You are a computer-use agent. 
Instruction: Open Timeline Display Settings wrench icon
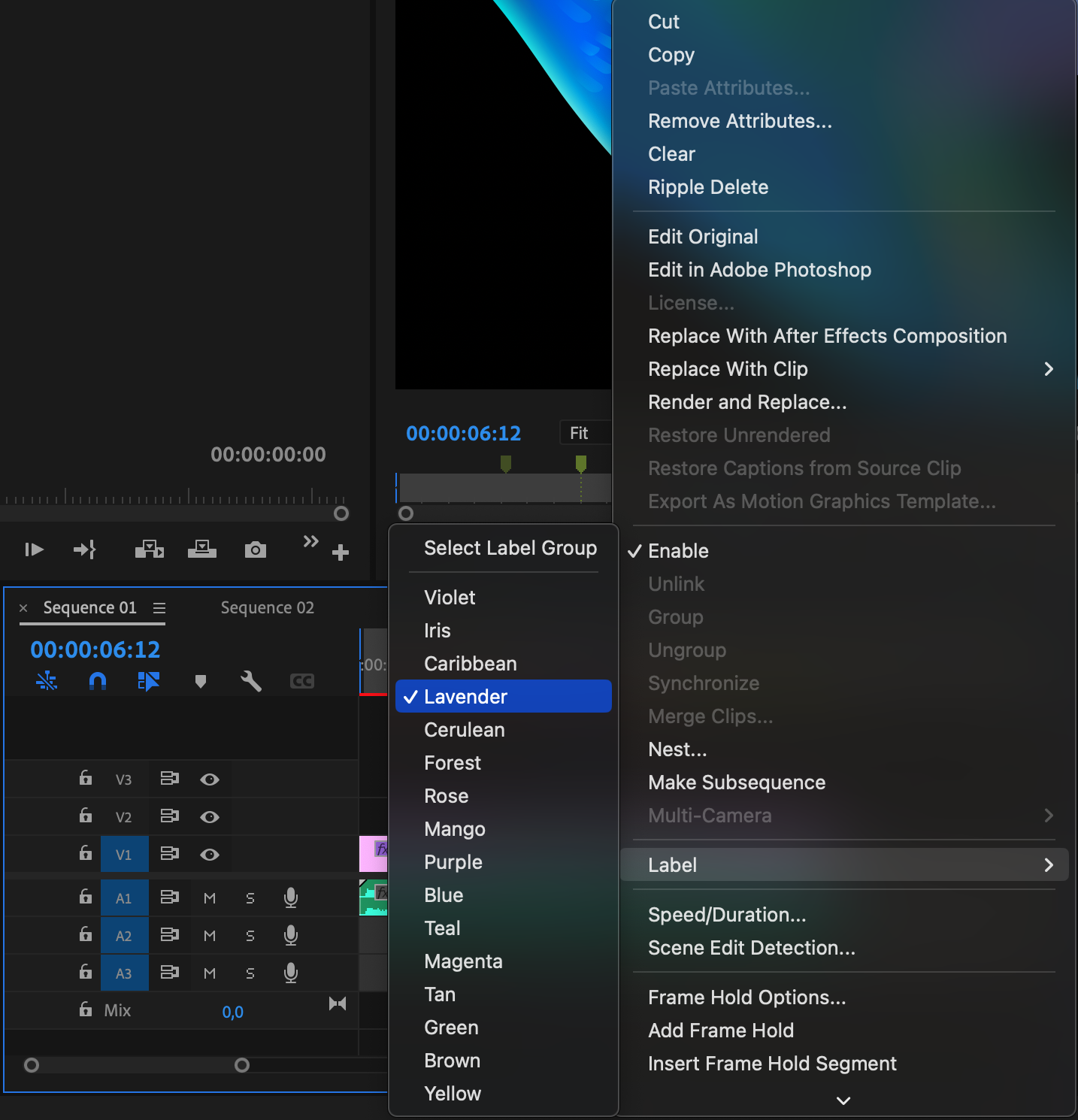[x=251, y=681]
